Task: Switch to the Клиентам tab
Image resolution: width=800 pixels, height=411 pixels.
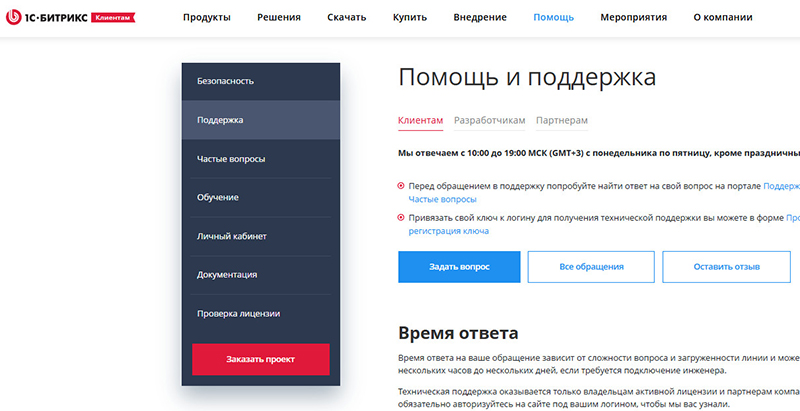Action: pyautogui.click(x=420, y=121)
